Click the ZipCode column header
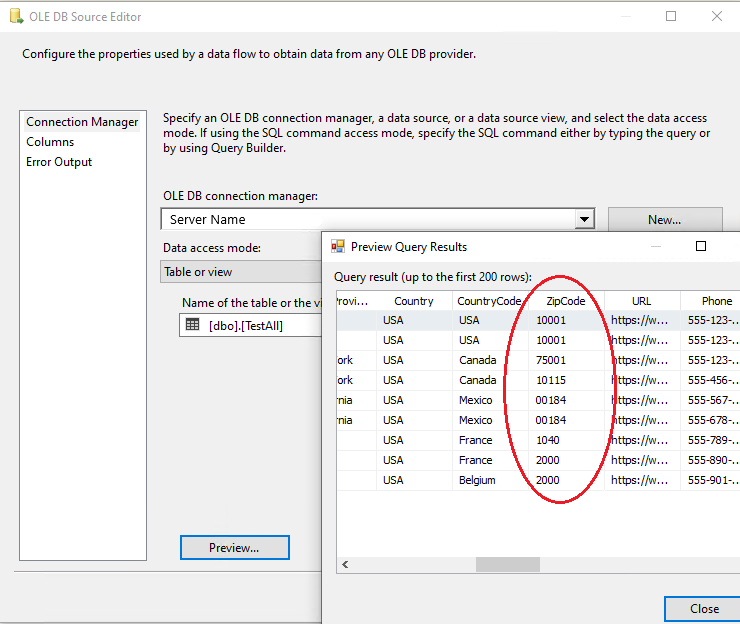 (x=566, y=301)
